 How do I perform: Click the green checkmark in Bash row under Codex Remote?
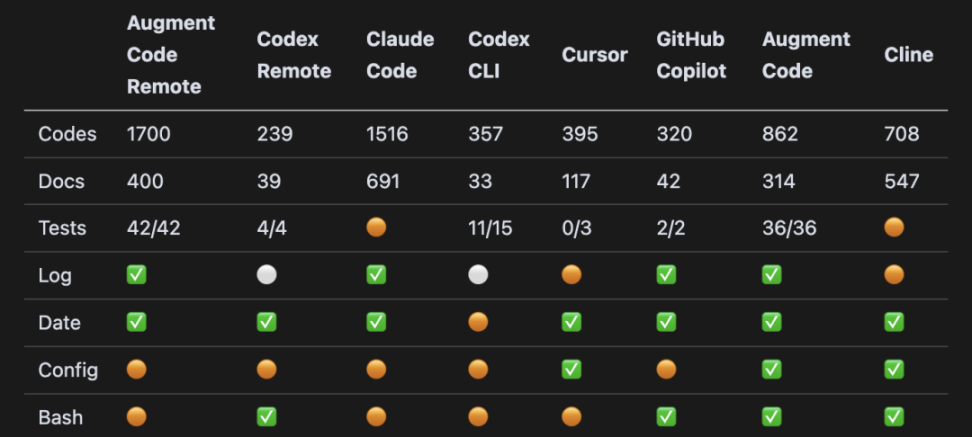coord(267,417)
